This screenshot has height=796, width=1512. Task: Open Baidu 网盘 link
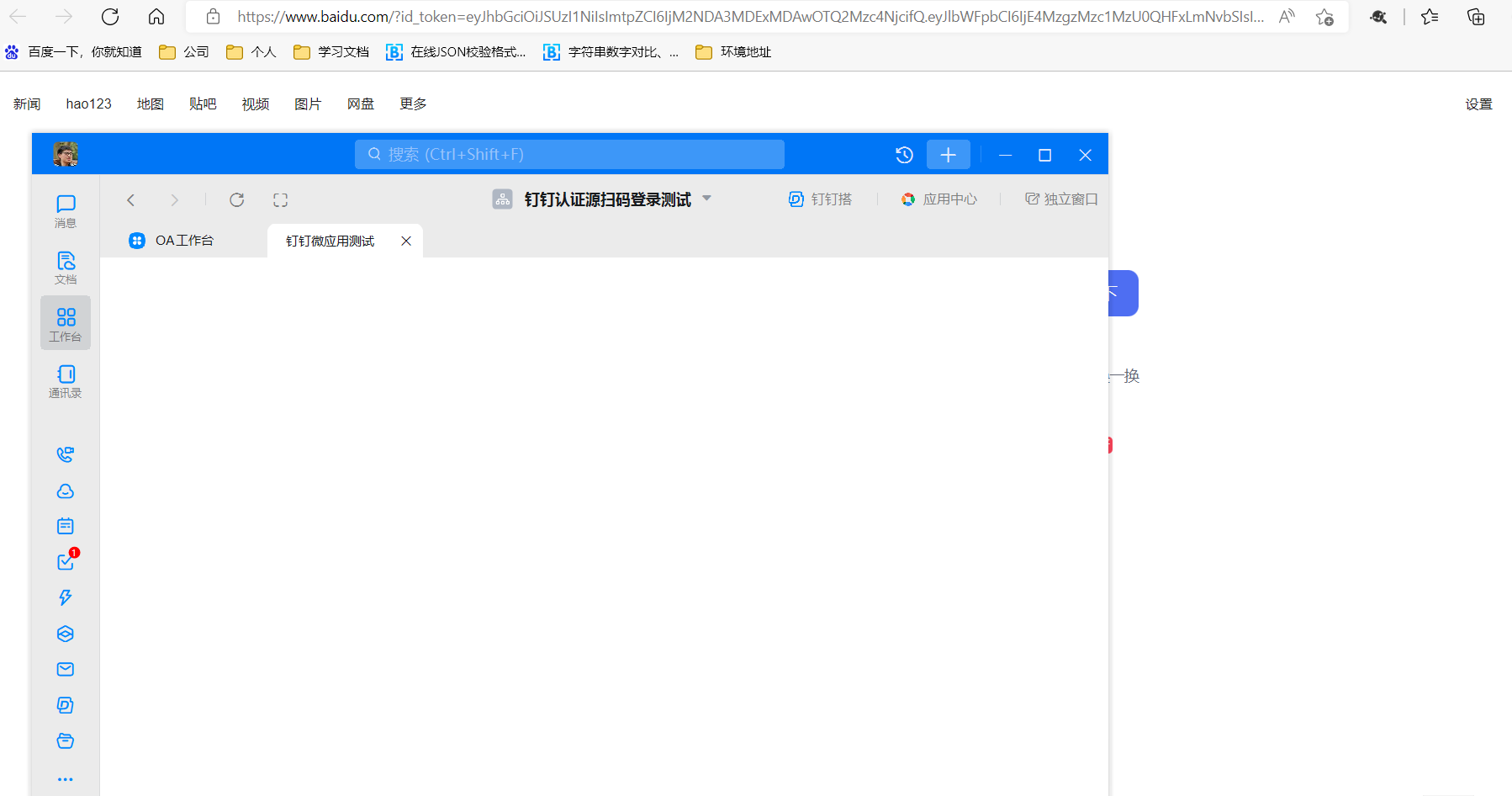click(361, 104)
